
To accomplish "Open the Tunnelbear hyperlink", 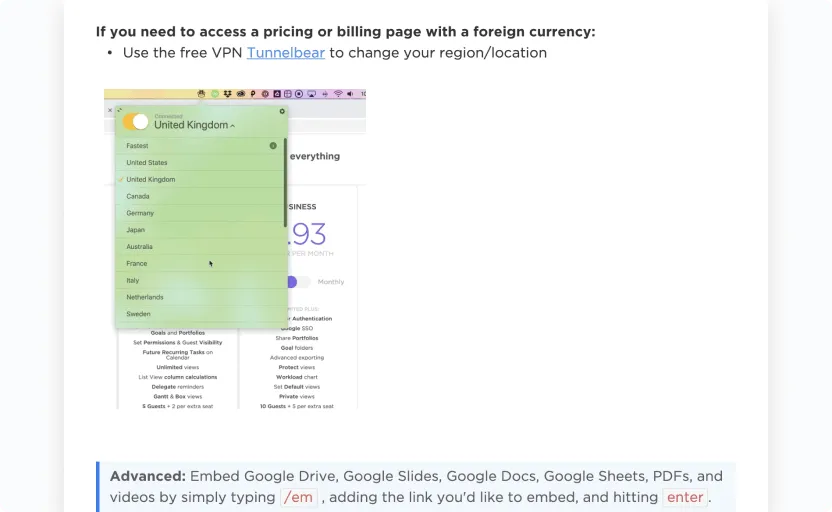I will (285, 53).
